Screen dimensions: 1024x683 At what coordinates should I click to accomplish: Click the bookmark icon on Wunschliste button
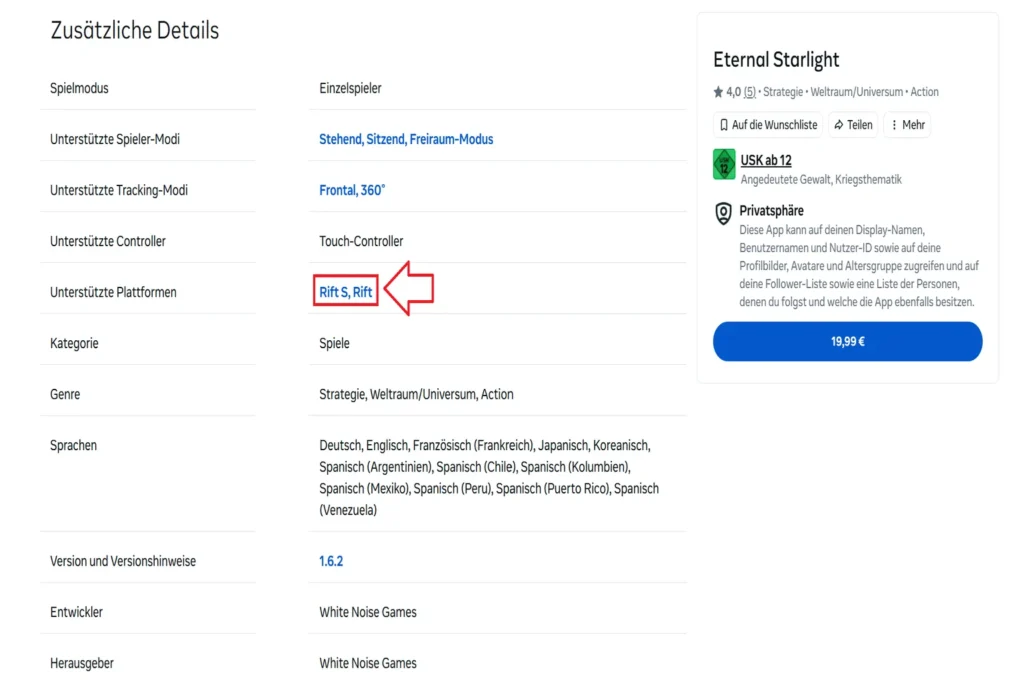tap(724, 125)
